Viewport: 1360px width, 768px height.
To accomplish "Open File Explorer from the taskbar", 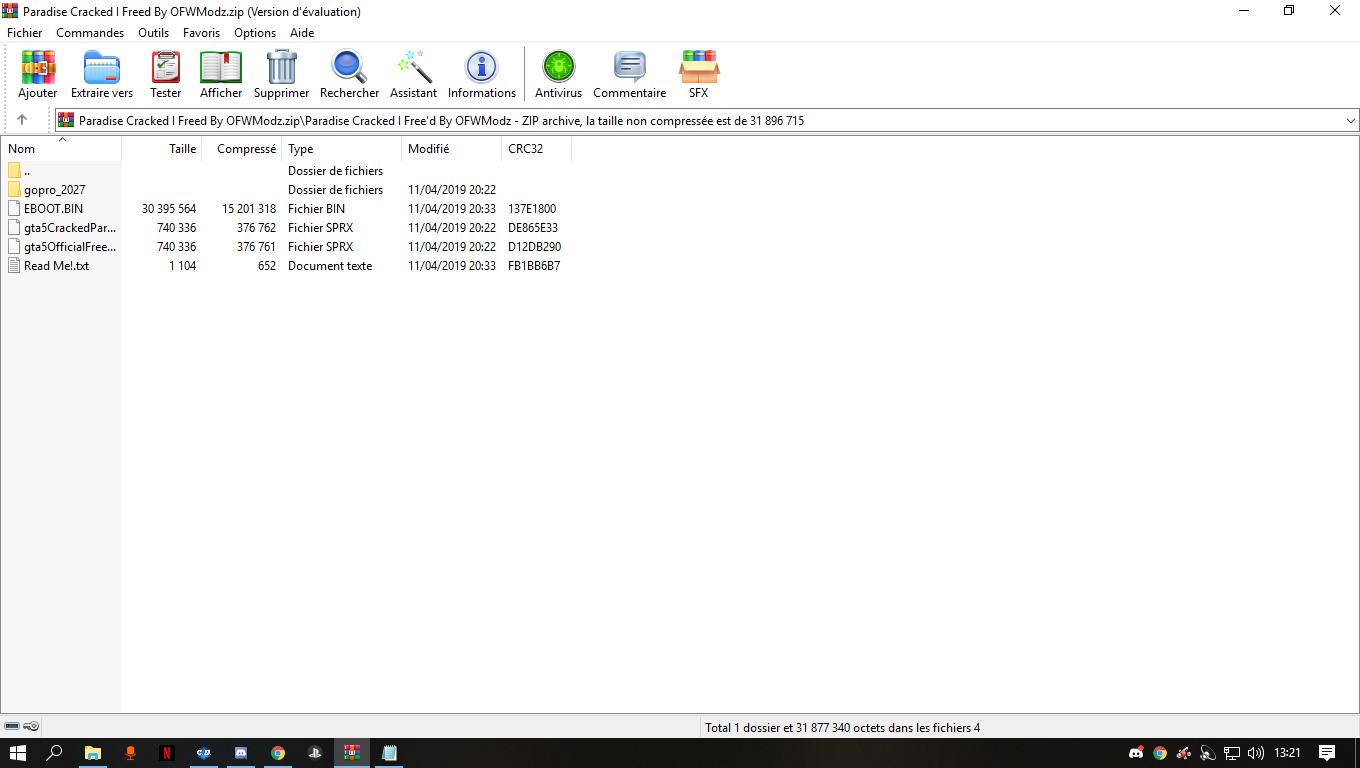I will [93, 753].
